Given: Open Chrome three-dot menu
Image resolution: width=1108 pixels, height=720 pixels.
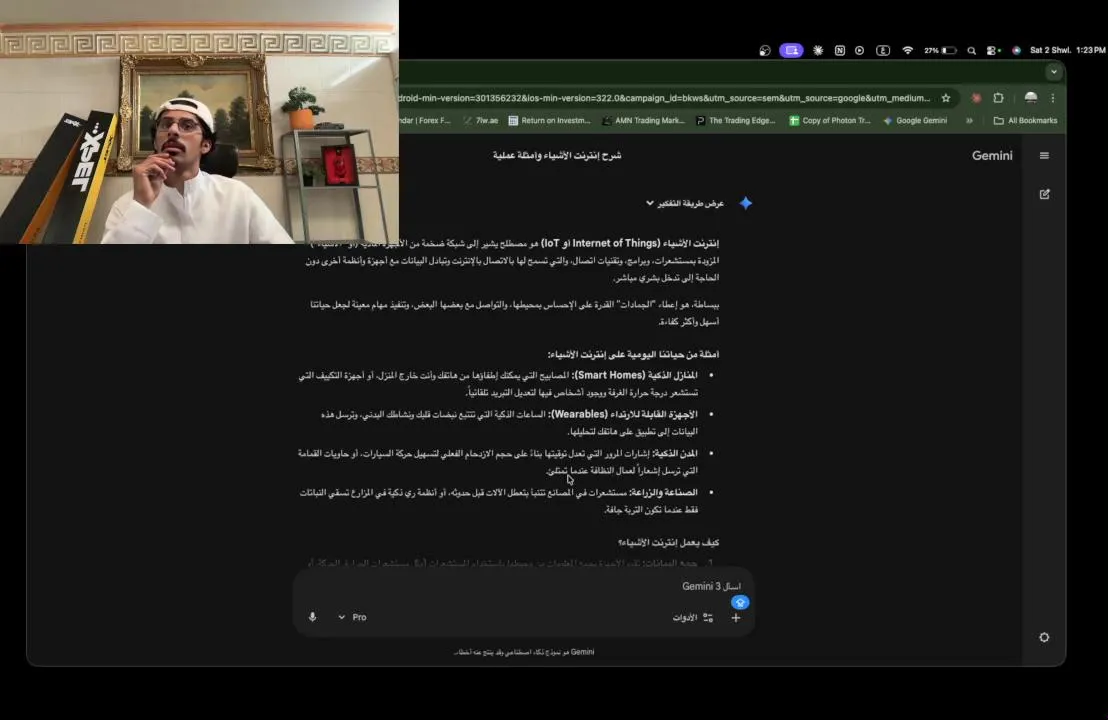Looking at the screenshot, I should pyautogui.click(x=1053, y=98).
